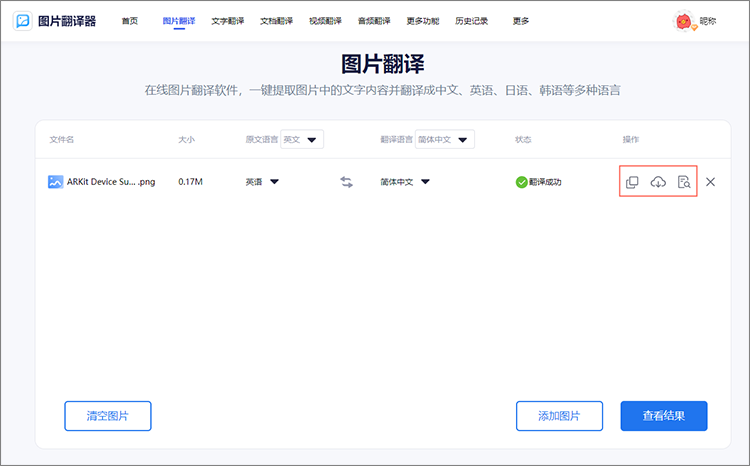Click the 大小 column header
This screenshot has width=750, height=466.
point(187,139)
